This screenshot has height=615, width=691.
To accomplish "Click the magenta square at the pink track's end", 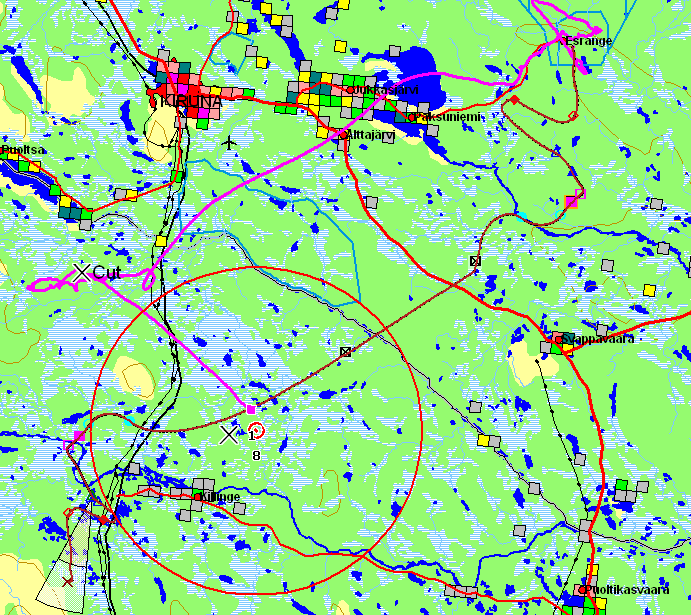I will tap(250, 409).
